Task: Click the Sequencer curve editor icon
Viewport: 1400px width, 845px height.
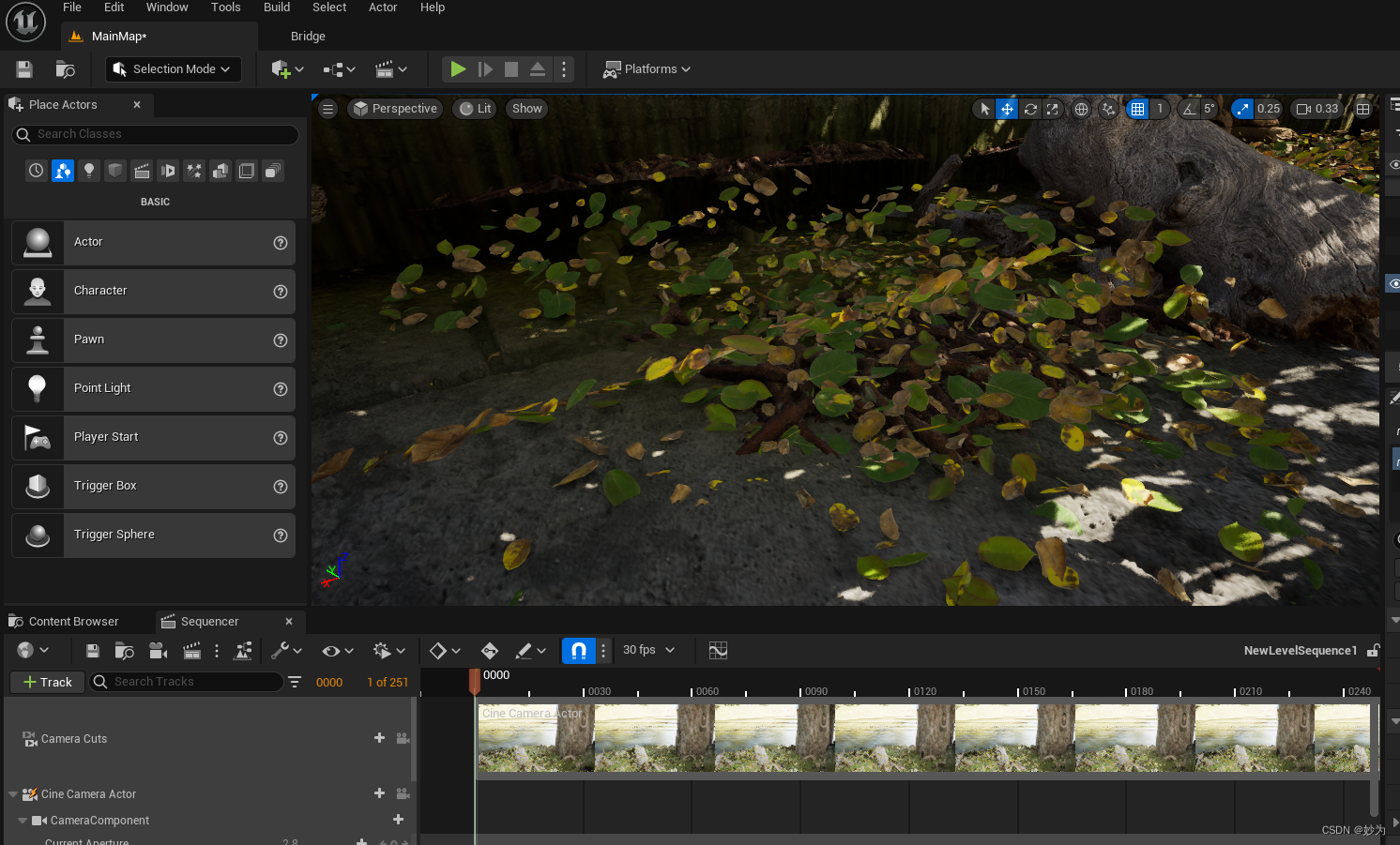Action: (718, 651)
